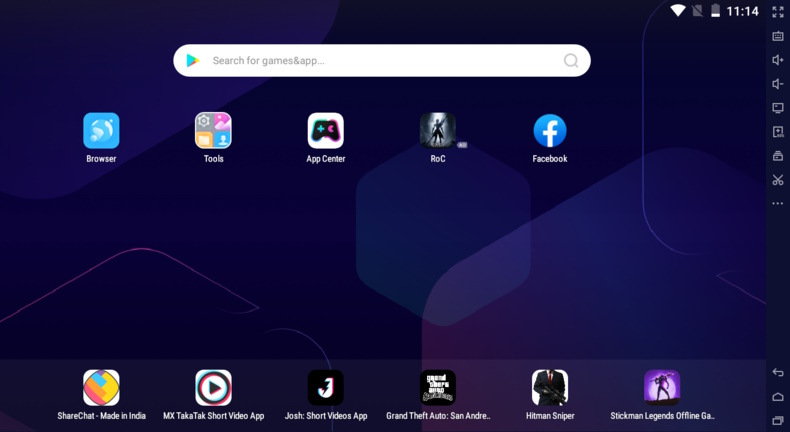
Task: Click the AD badge beside RoC
Action: (x=462, y=145)
